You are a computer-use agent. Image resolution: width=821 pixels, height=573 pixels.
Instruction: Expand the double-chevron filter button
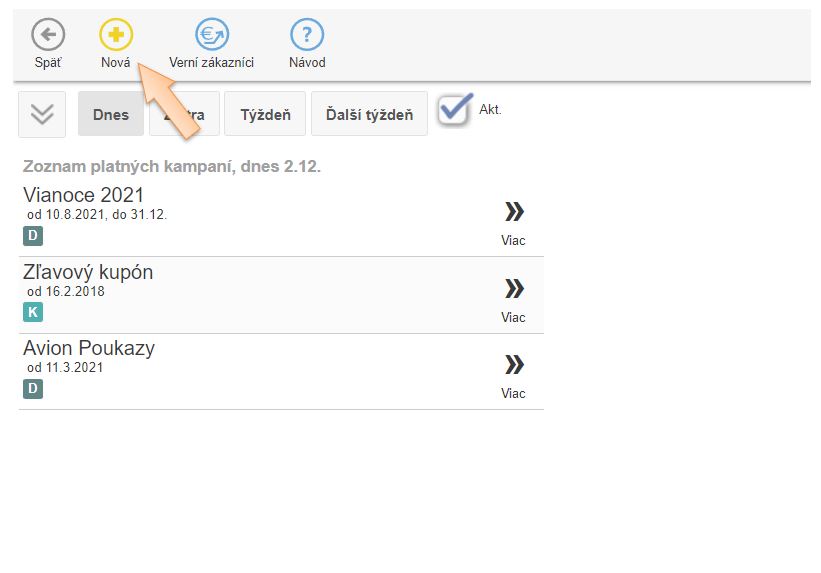coord(42,114)
